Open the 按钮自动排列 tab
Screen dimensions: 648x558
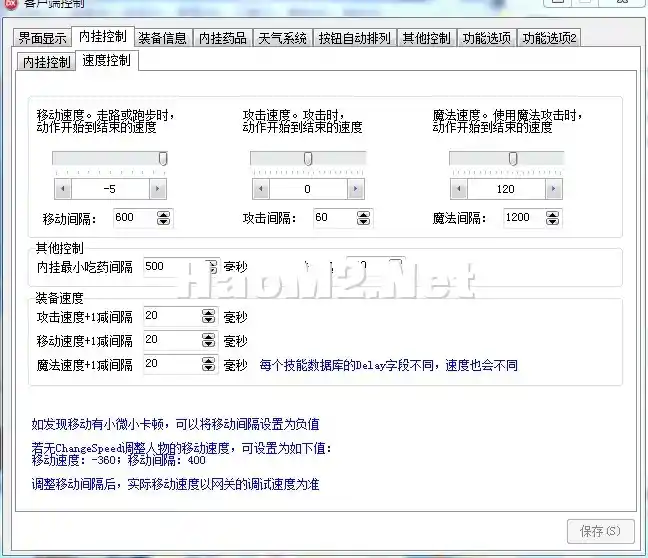pyautogui.click(x=355, y=38)
